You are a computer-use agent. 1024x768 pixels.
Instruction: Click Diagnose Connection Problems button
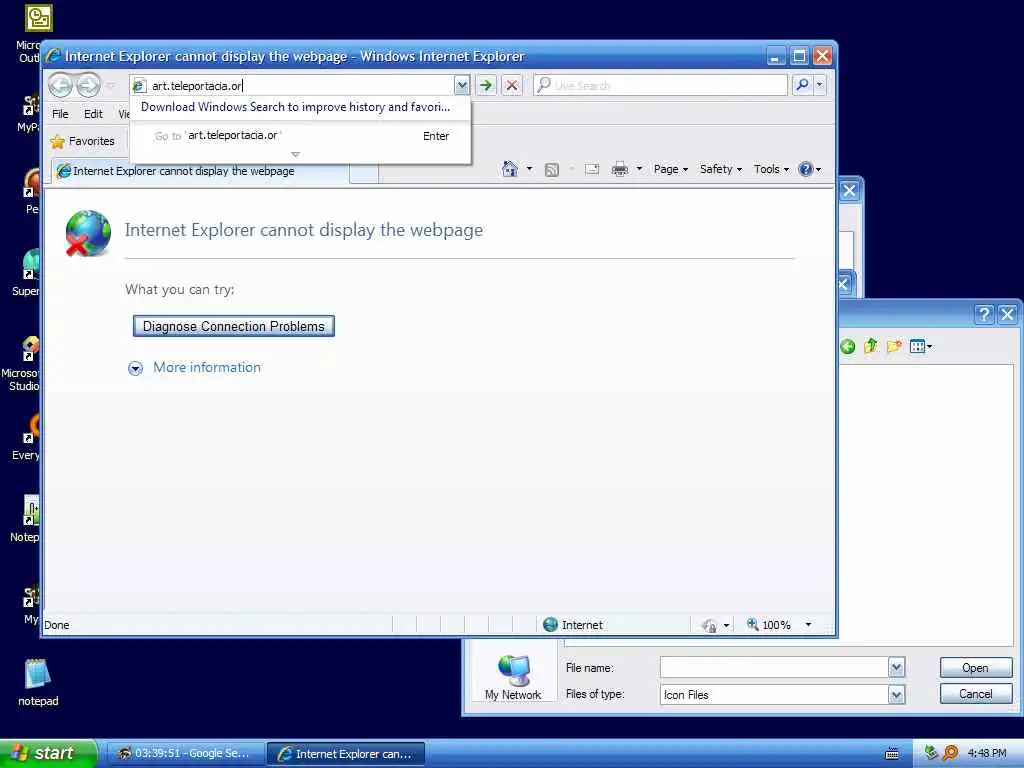coord(234,327)
